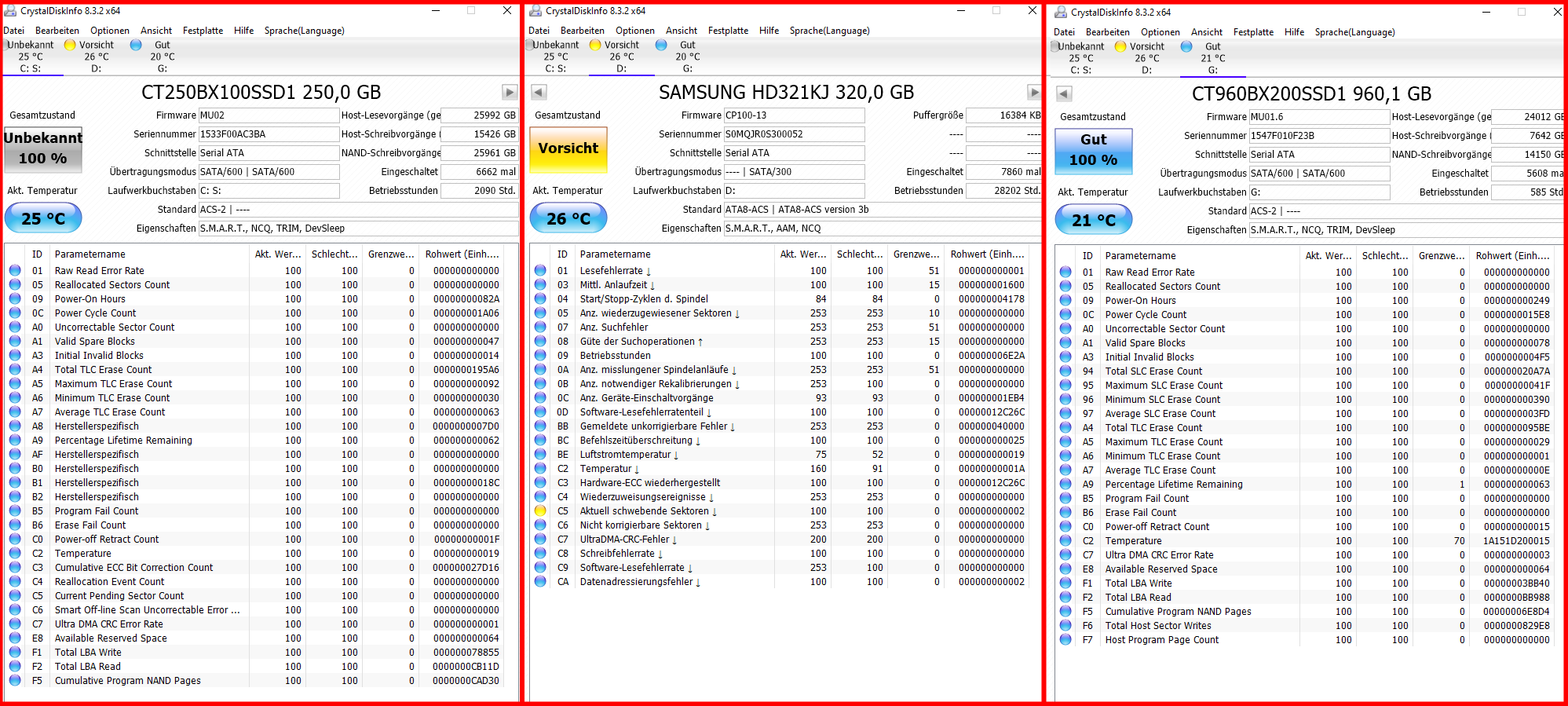The image size is (1568, 706).
Task: Click Firmware field showing MU01.6
Action: pos(1319,117)
